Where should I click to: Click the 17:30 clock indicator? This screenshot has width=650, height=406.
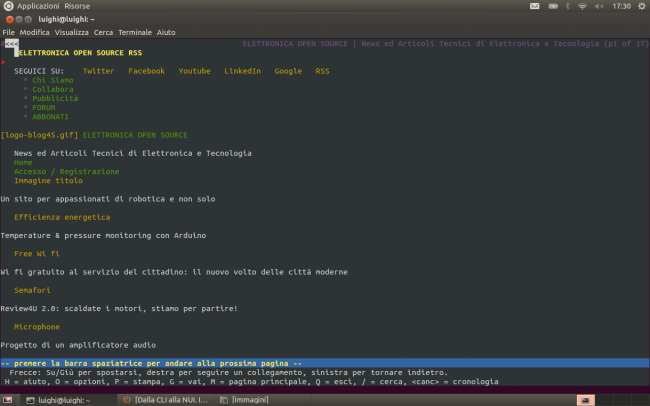tap(621, 6)
